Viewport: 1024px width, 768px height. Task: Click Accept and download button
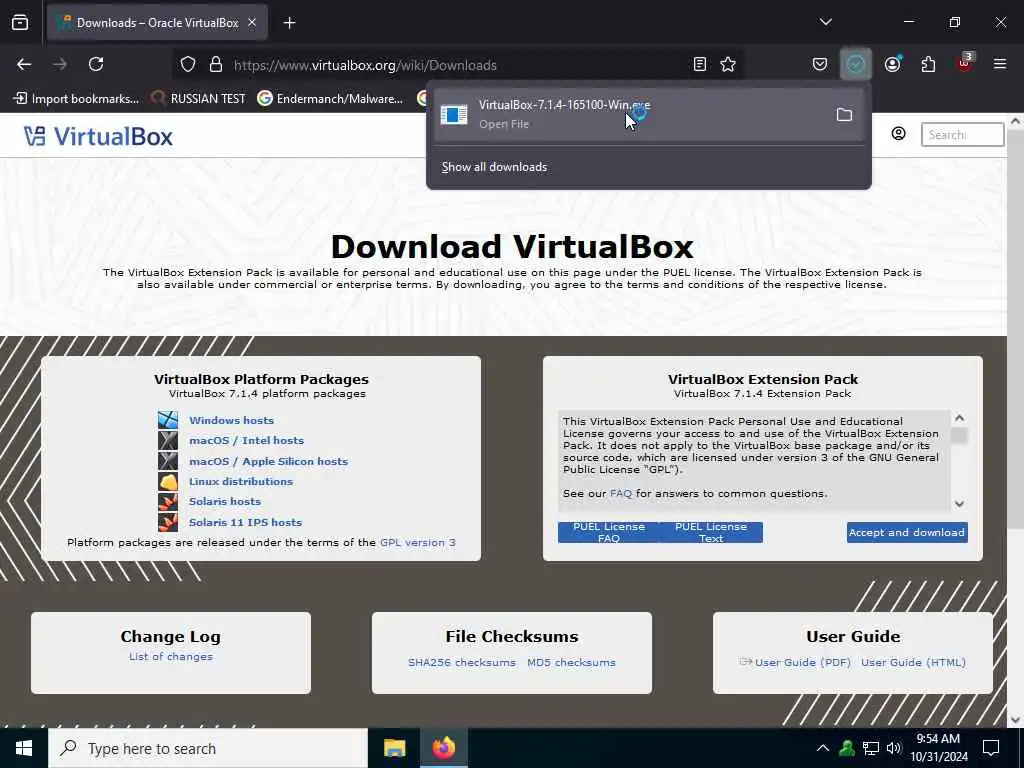click(907, 532)
